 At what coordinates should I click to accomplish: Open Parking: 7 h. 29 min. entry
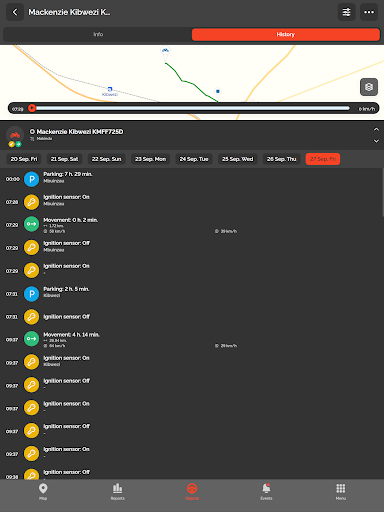click(x=191, y=179)
